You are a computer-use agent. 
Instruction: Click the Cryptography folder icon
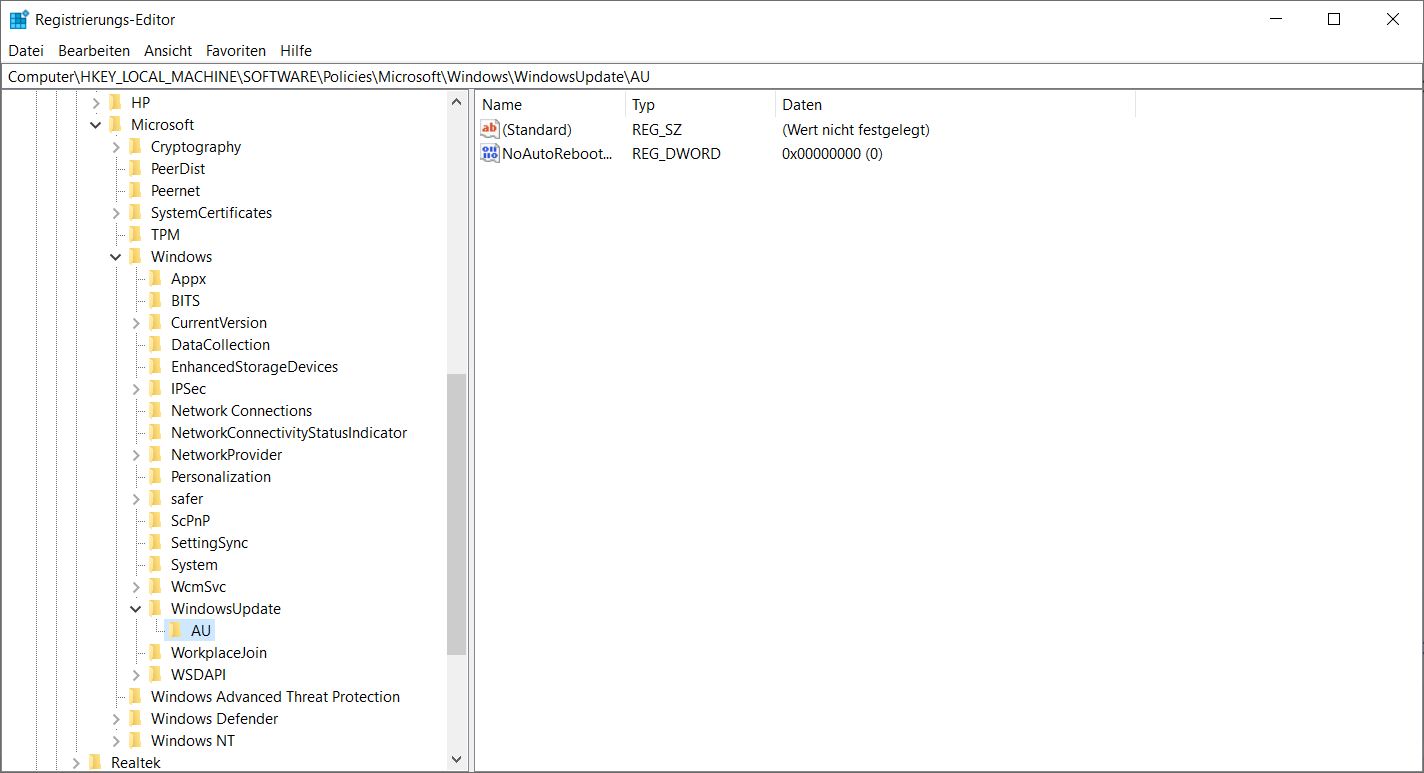(135, 146)
